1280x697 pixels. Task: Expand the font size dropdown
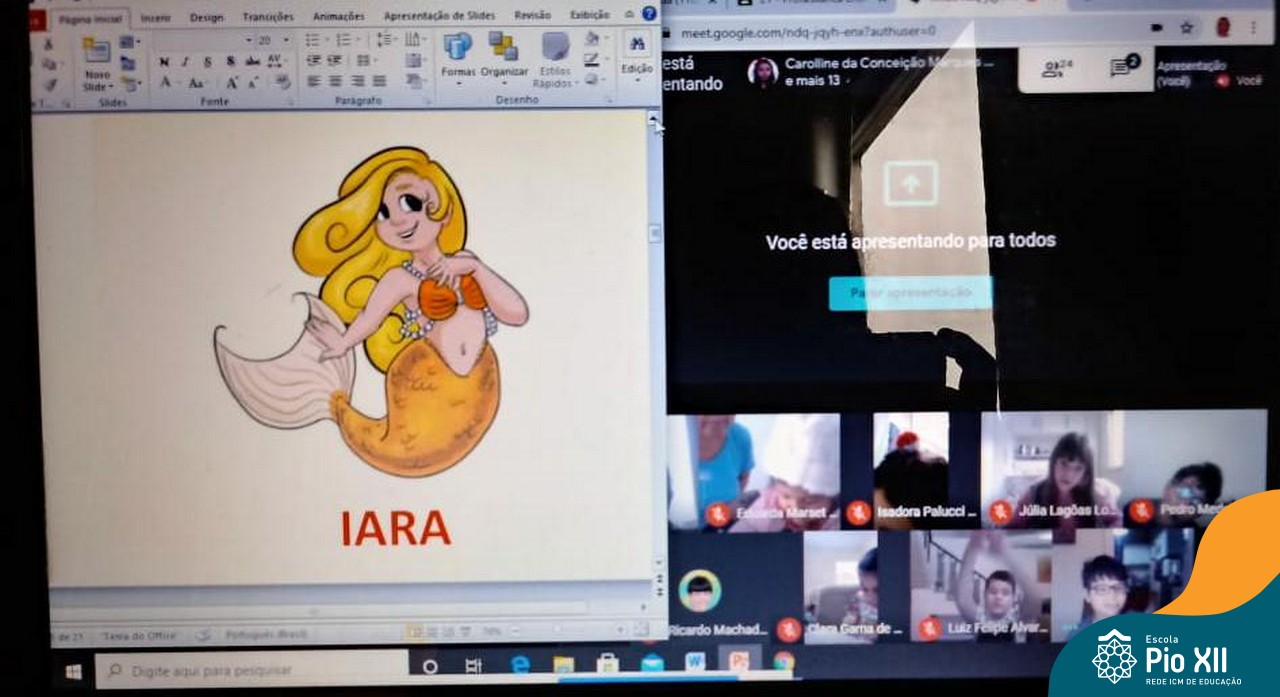(287, 40)
